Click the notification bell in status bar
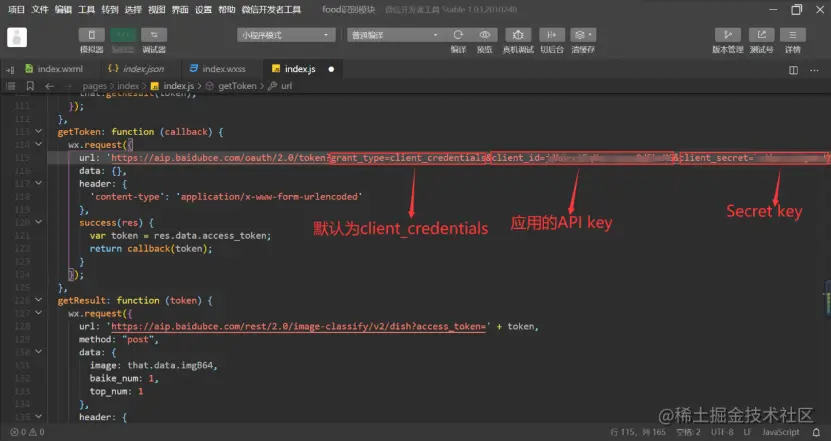 pos(816,432)
